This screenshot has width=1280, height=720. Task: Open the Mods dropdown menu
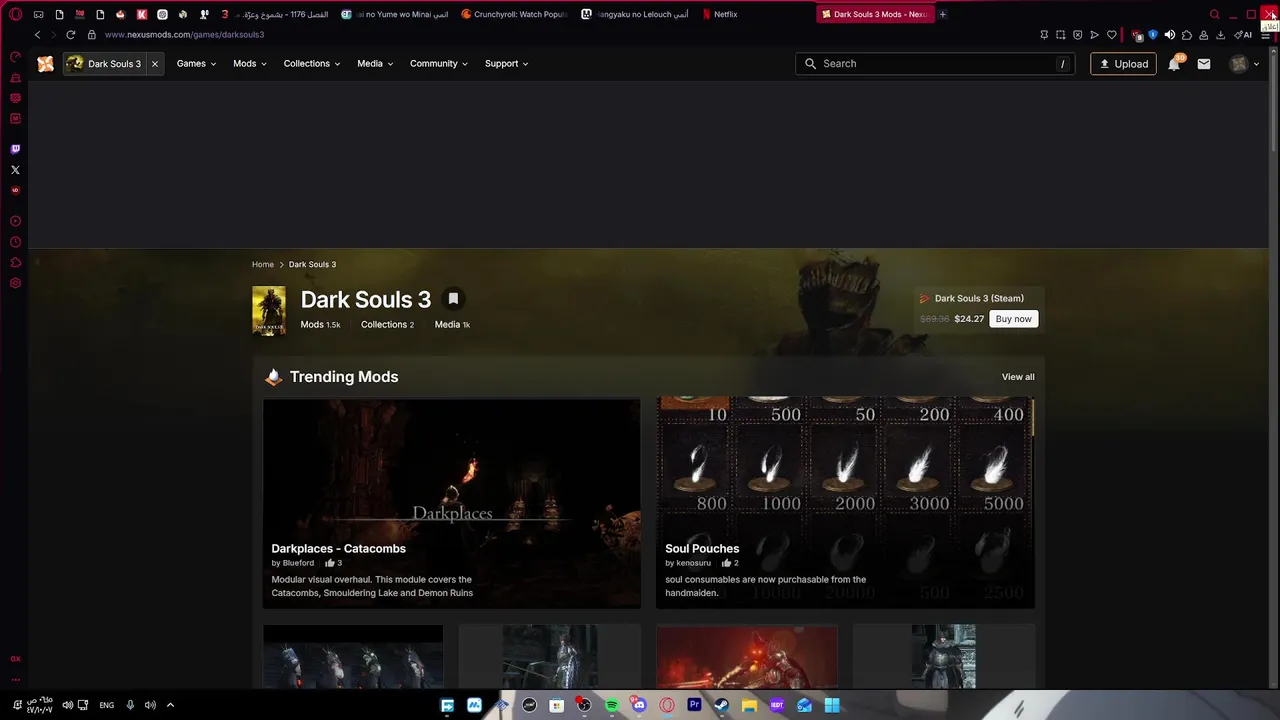click(250, 64)
